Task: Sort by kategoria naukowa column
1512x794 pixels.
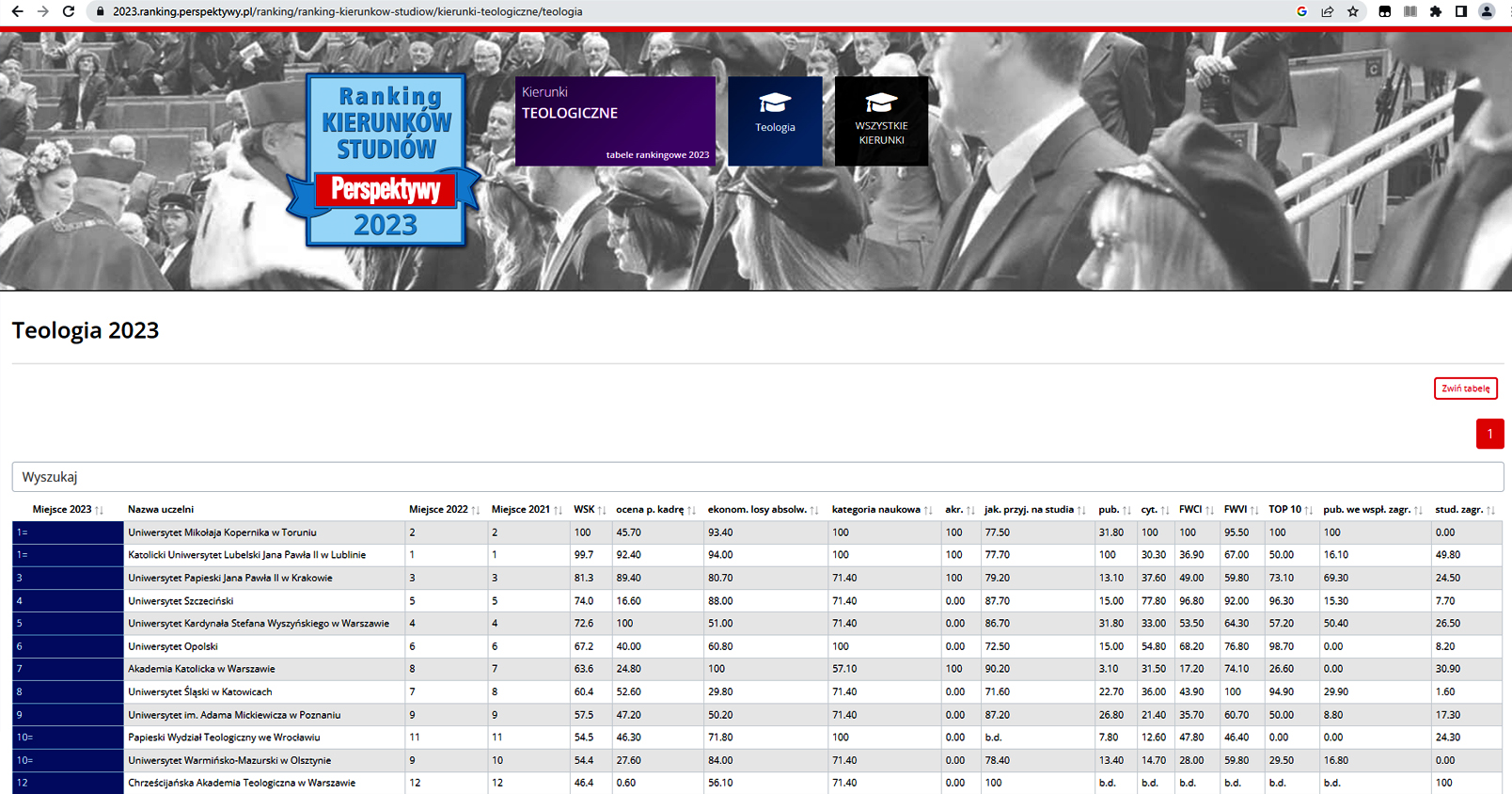Action: 882,509
